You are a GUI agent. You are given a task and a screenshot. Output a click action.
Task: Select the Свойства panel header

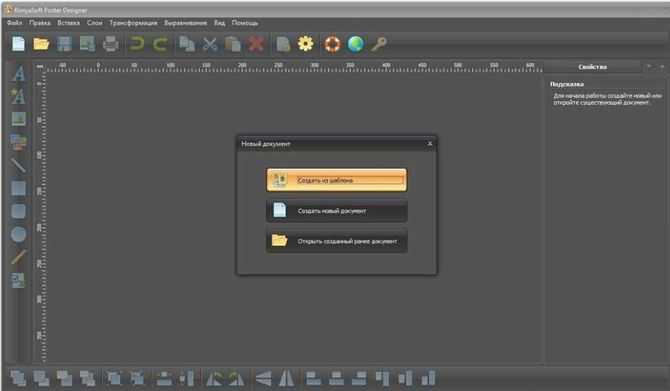pos(593,67)
